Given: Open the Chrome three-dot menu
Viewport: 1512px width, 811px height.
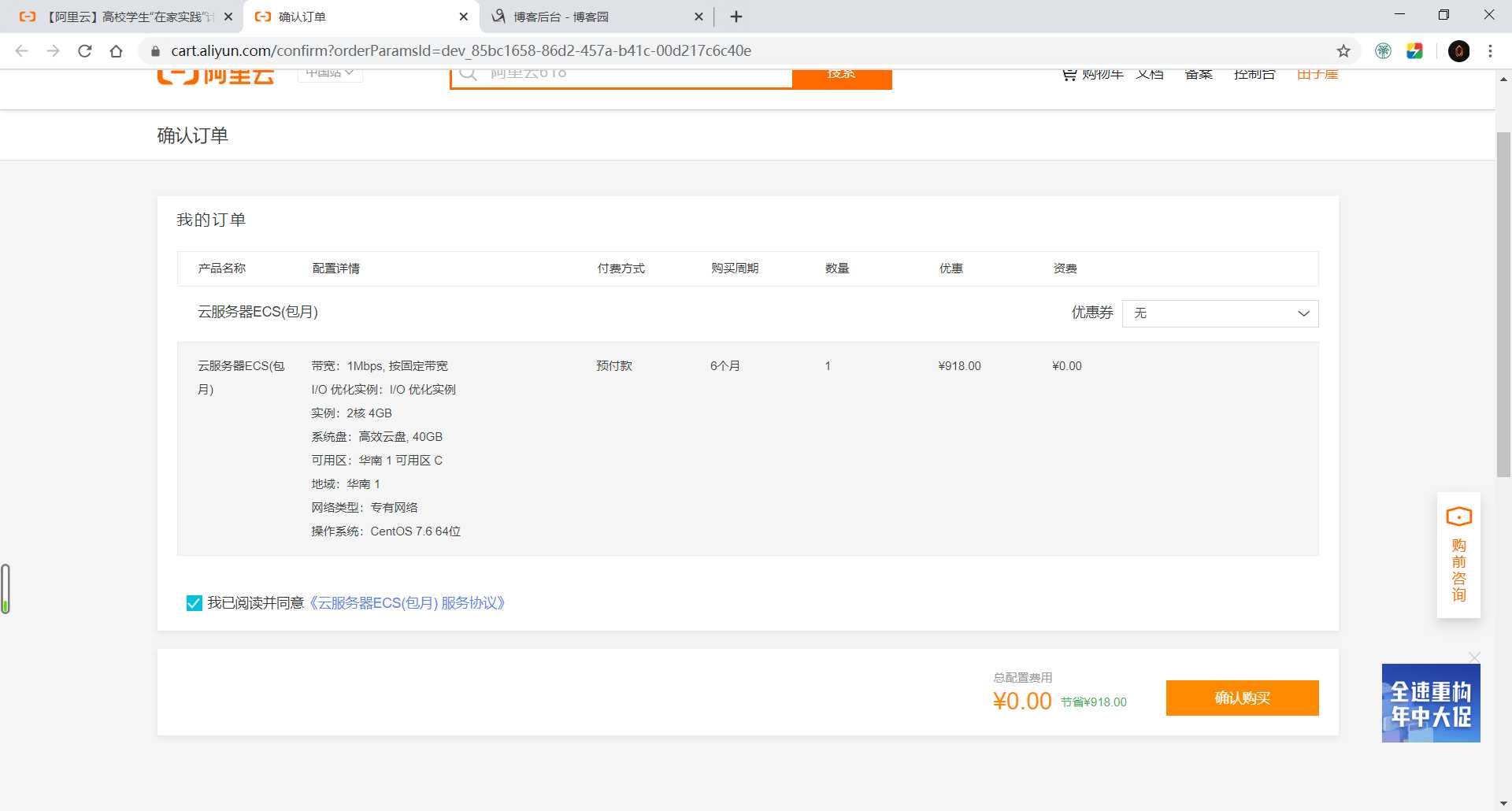Looking at the screenshot, I should click(1490, 51).
